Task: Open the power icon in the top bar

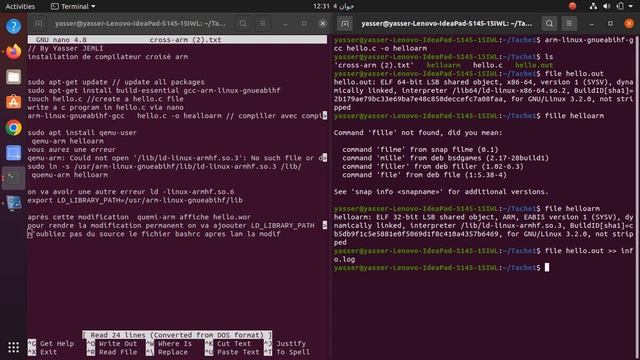Action: click(620, 6)
